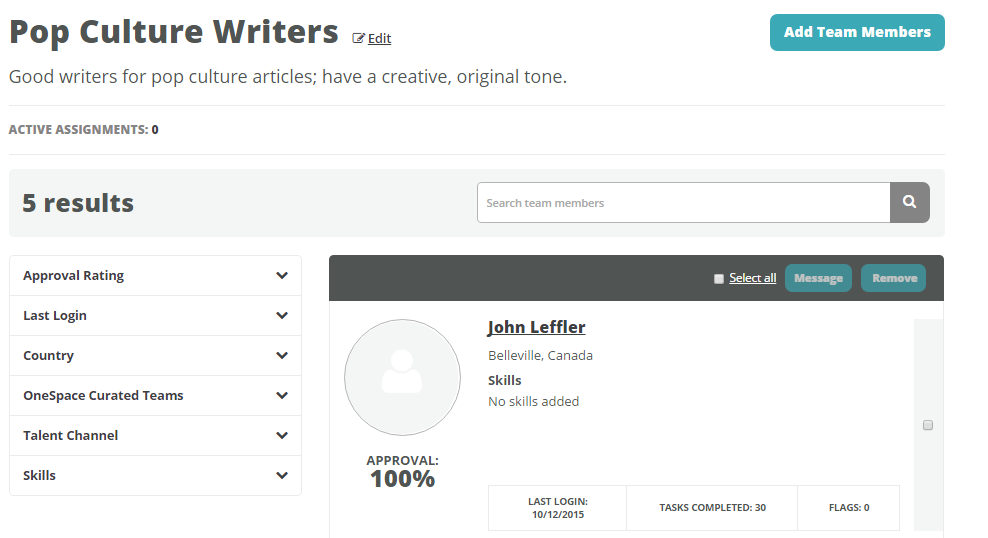Click the Select all link text
Image resolution: width=988 pixels, height=538 pixels.
(752, 278)
